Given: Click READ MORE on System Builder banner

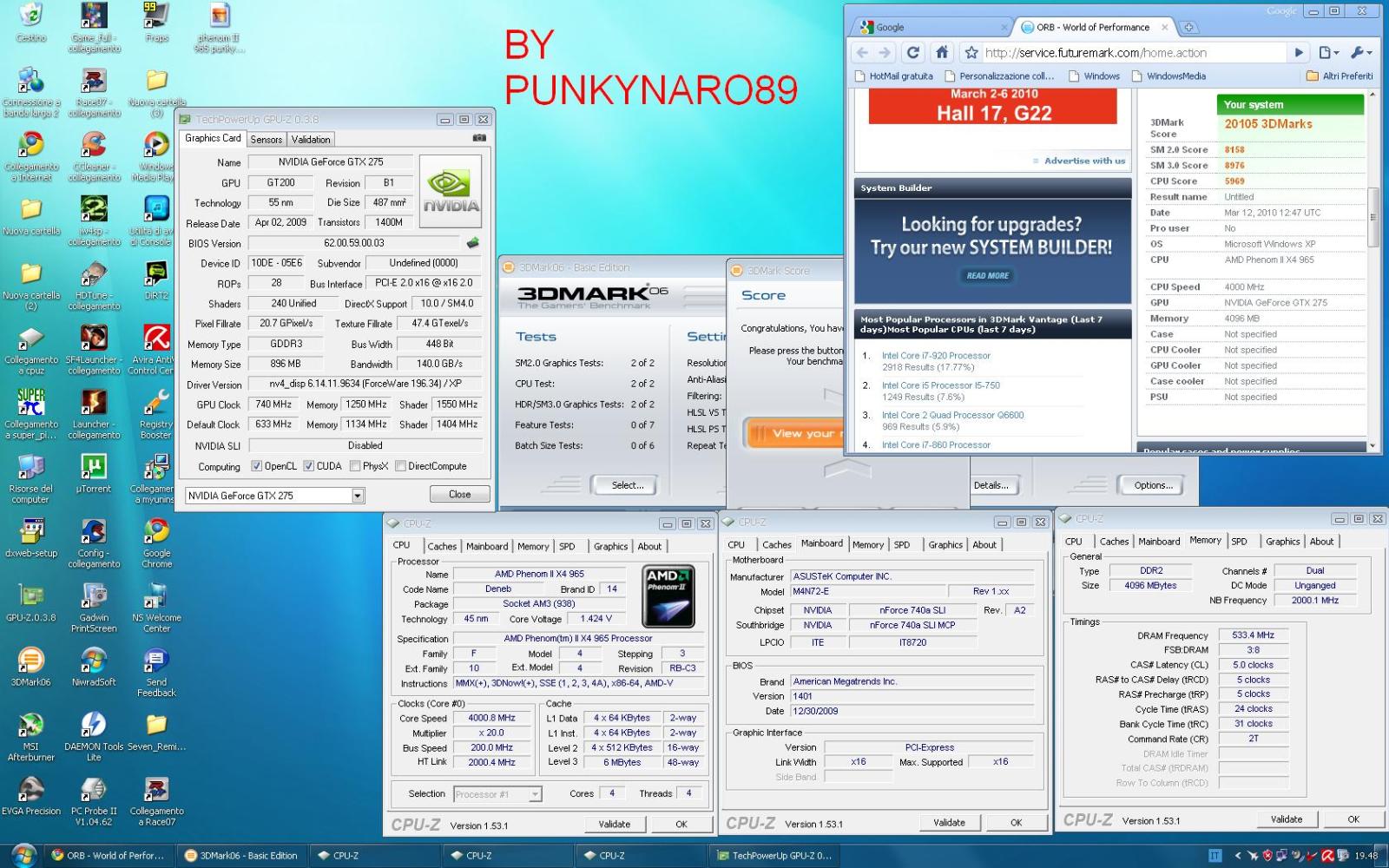Looking at the screenshot, I should point(987,275).
